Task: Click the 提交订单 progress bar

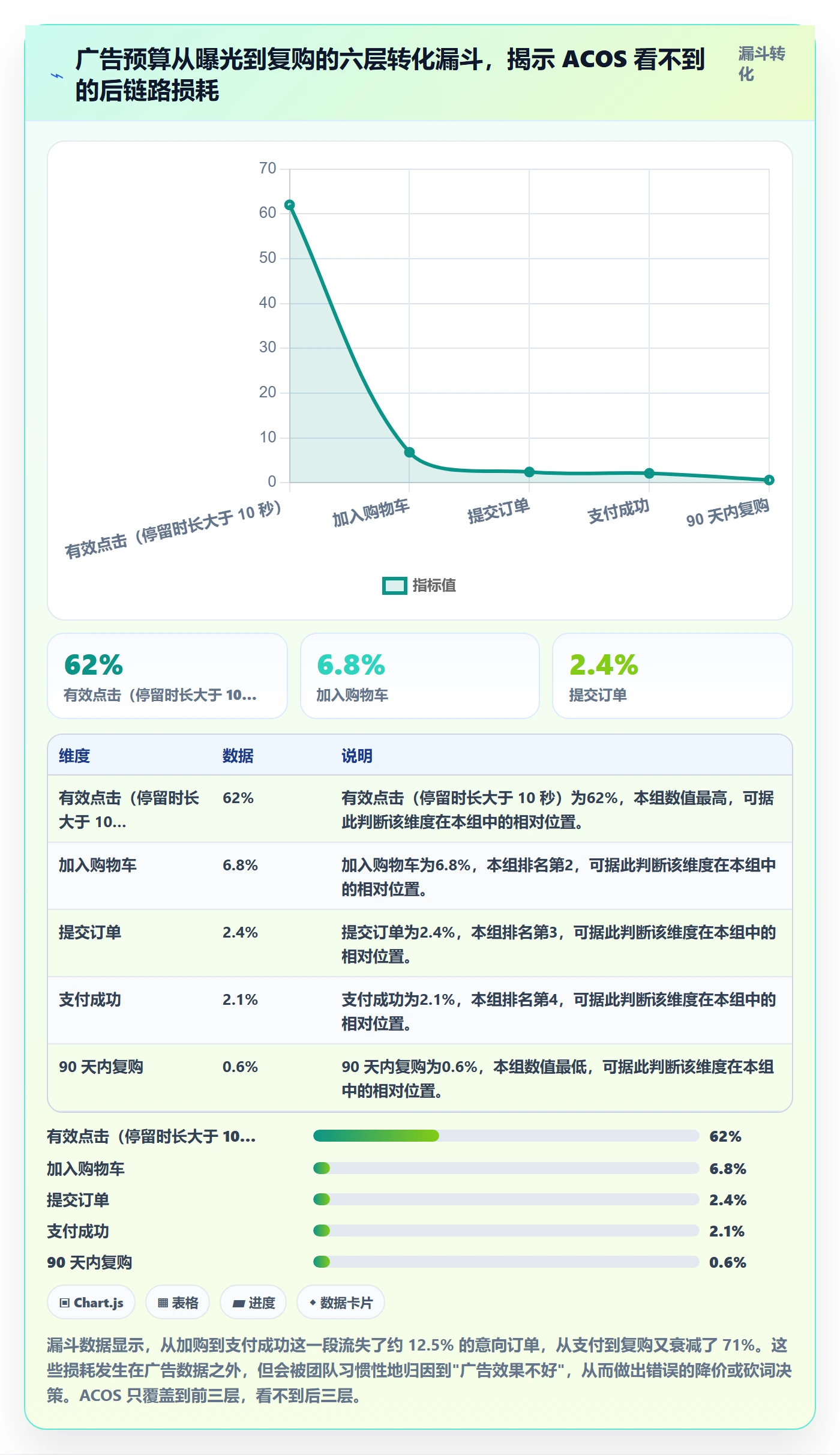Action: click(506, 1199)
